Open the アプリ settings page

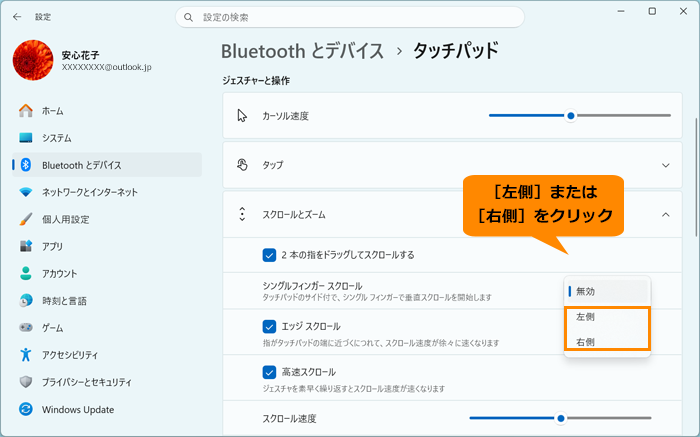tap(107, 246)
